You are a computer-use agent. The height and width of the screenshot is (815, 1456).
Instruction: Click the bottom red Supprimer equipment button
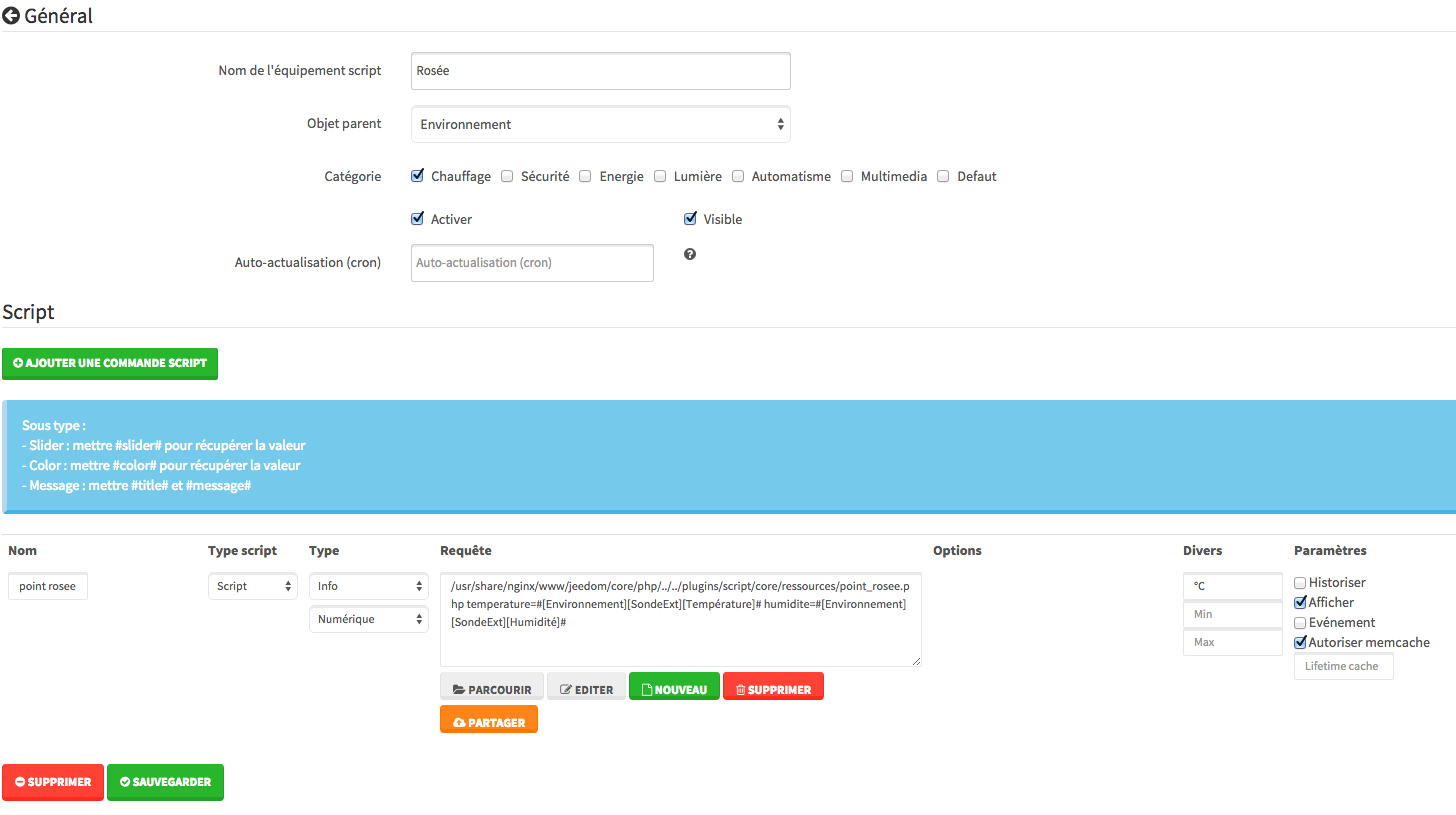52,782
